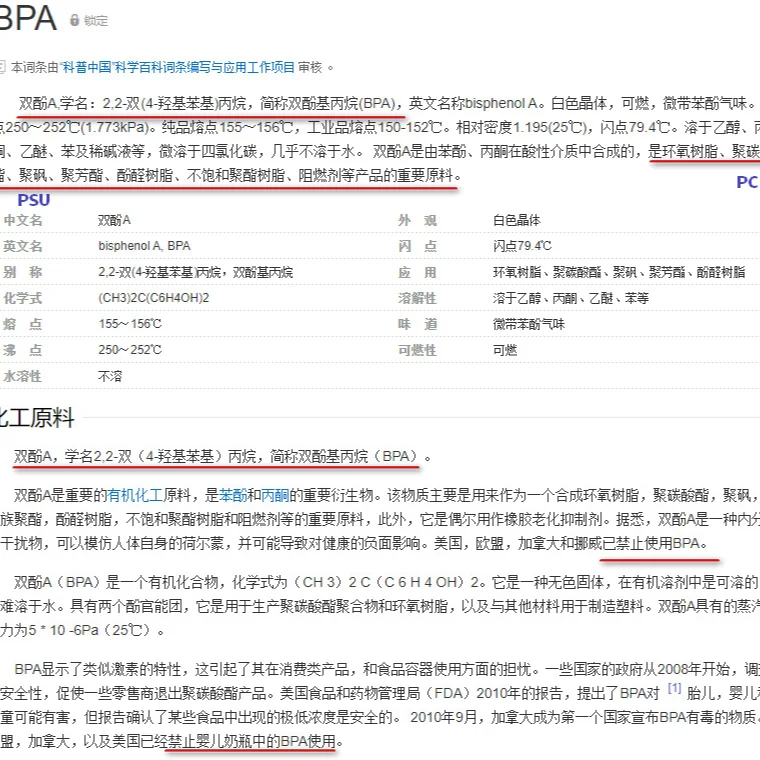Click the 应用 field label
Image resolution: width=760 pixels, height=760 pixels.
pos(417,272)
